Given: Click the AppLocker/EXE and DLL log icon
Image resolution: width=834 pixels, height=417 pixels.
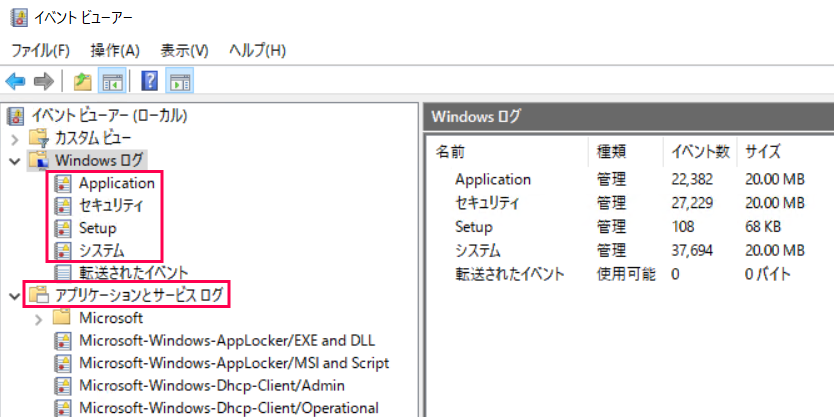Looking at the screenshot, I should (x=63, y=340).
